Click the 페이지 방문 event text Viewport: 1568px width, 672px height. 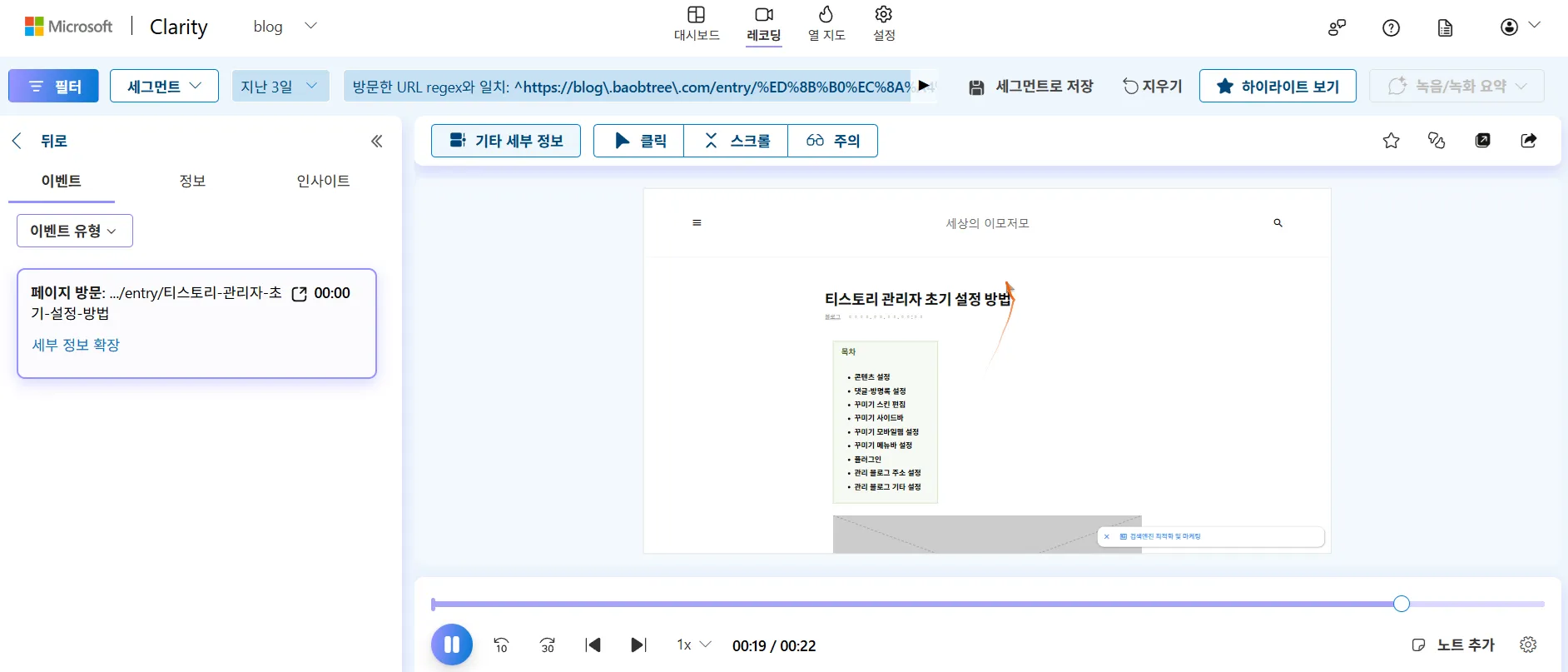click(156, 303)
